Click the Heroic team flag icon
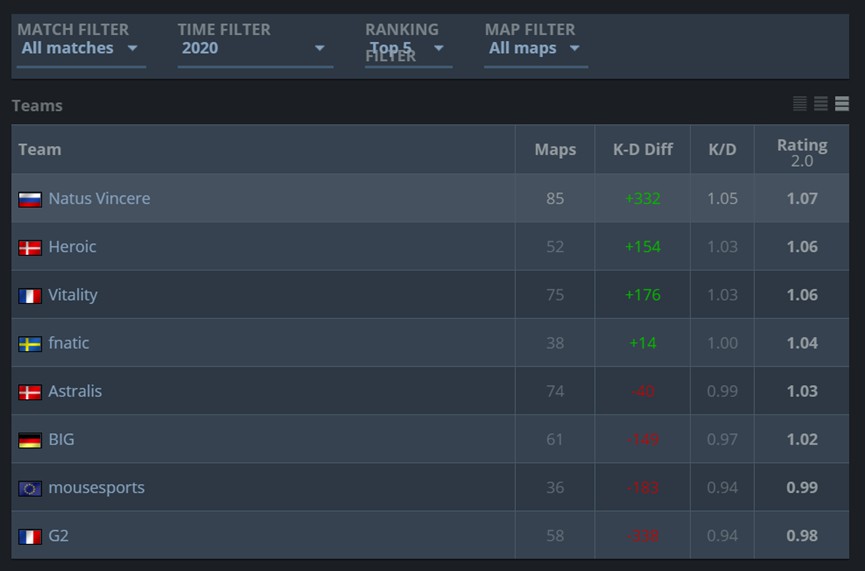The image size is (865, 571). 30,247
